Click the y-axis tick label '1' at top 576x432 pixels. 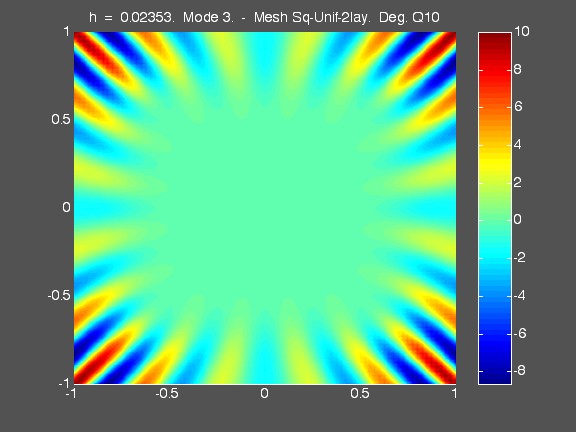(67, 32)
